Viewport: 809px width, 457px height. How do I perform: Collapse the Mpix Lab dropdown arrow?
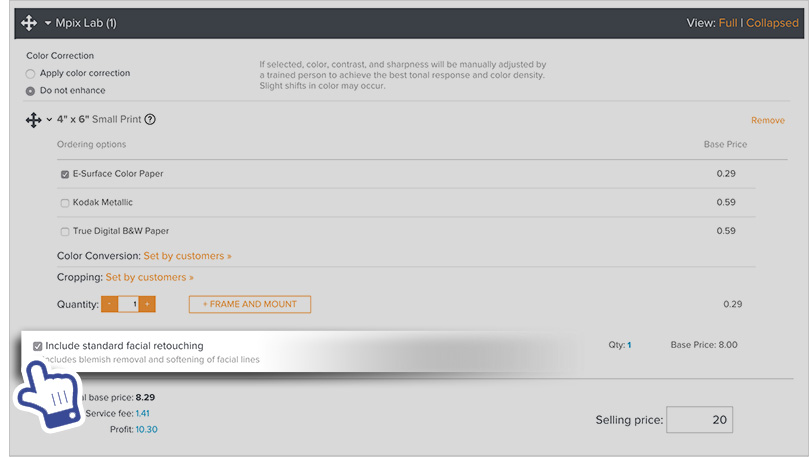[47, 23]
